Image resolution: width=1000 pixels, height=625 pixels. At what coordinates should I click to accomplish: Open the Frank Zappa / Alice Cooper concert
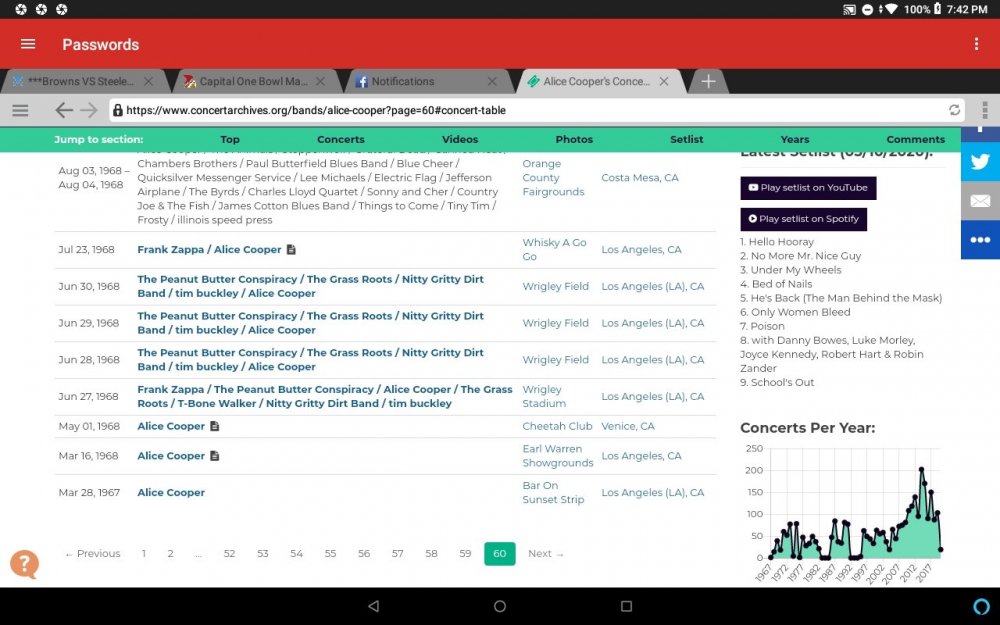pyautogui.click(x=209, y=249)
